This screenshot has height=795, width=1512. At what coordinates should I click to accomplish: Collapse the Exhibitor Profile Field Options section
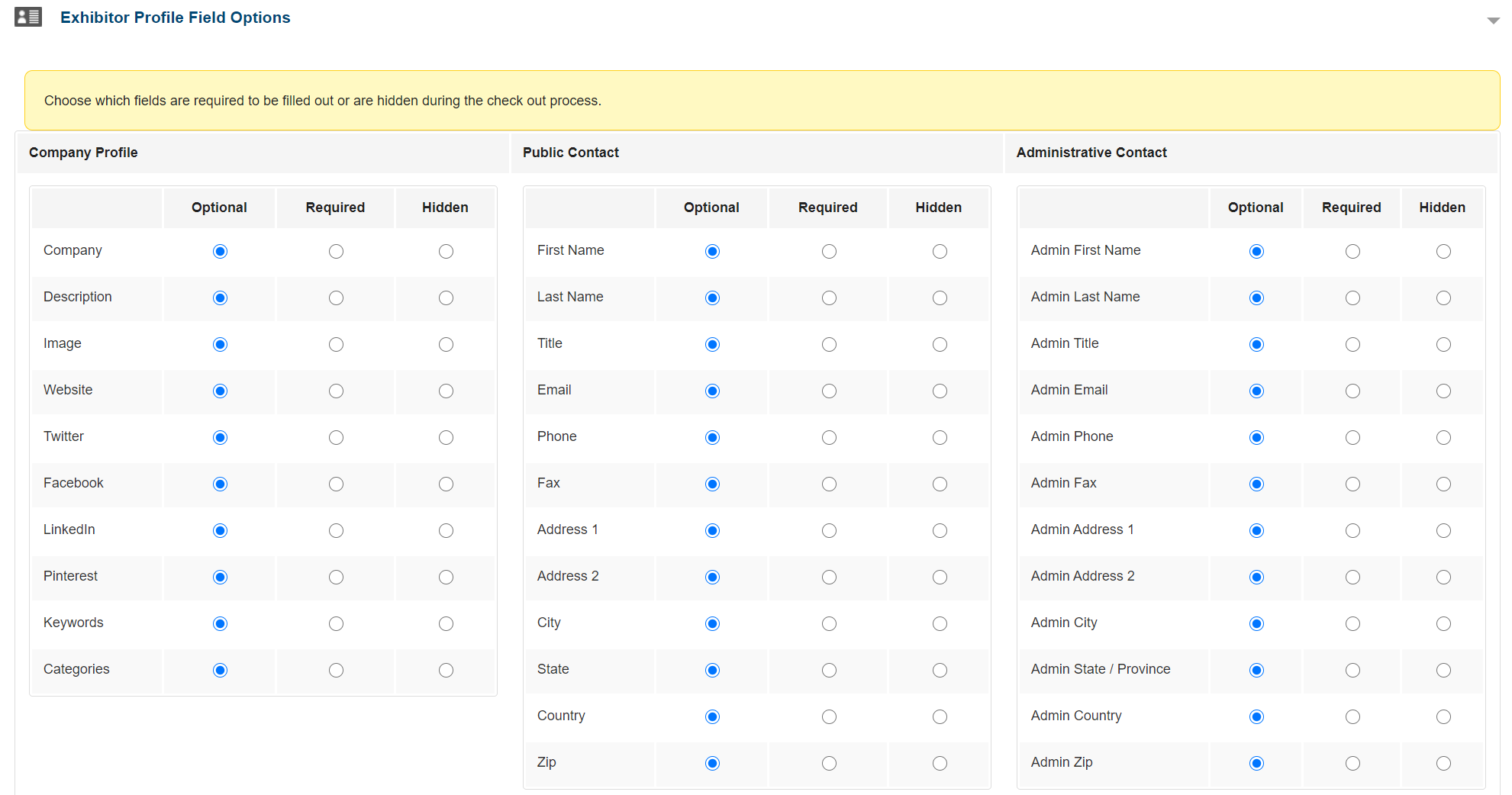coord(1493,21)
